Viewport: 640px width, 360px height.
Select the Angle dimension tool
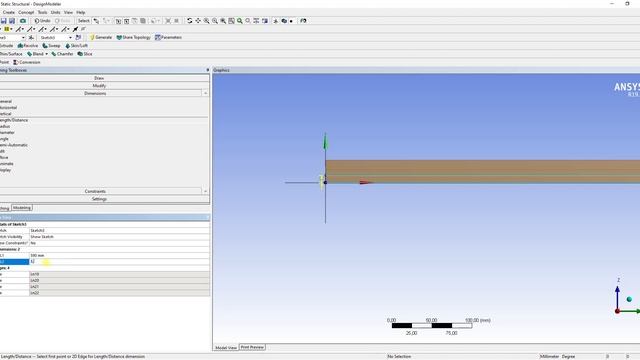pos(4,139)
